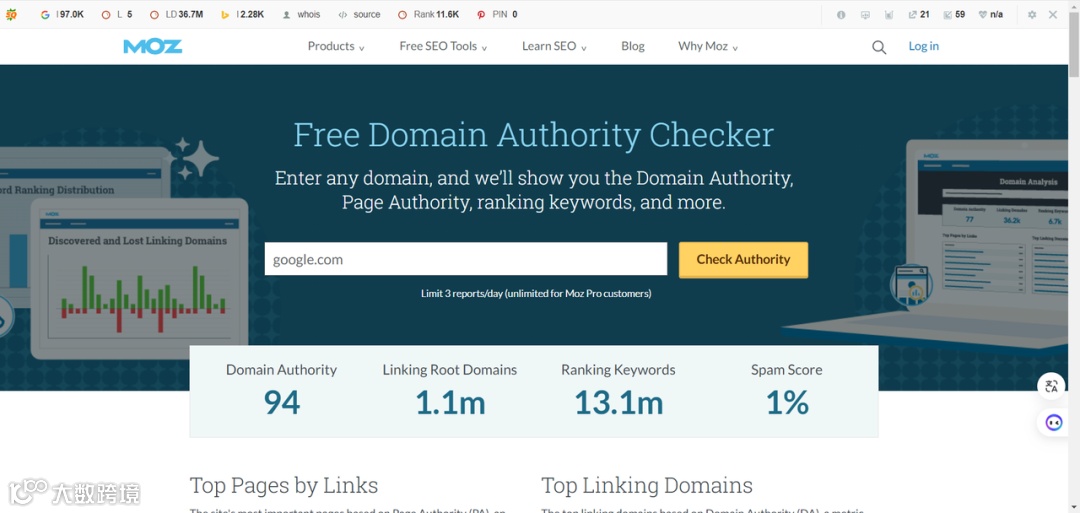Image resolution: width=1080 pixels, height=513 pixels.
Task: Close the SEOquake toolbar
Action: [1052, 14]
